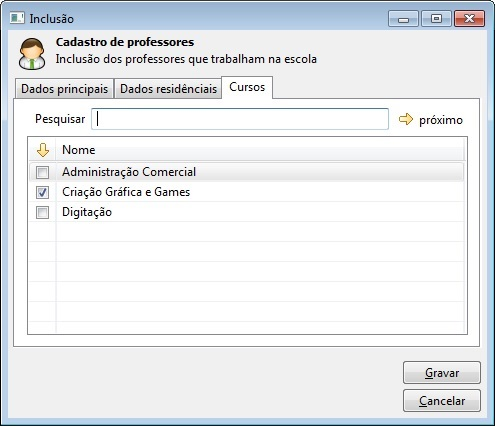Click the Cancelar button
495x426 pixels.
tap(442, 401)
